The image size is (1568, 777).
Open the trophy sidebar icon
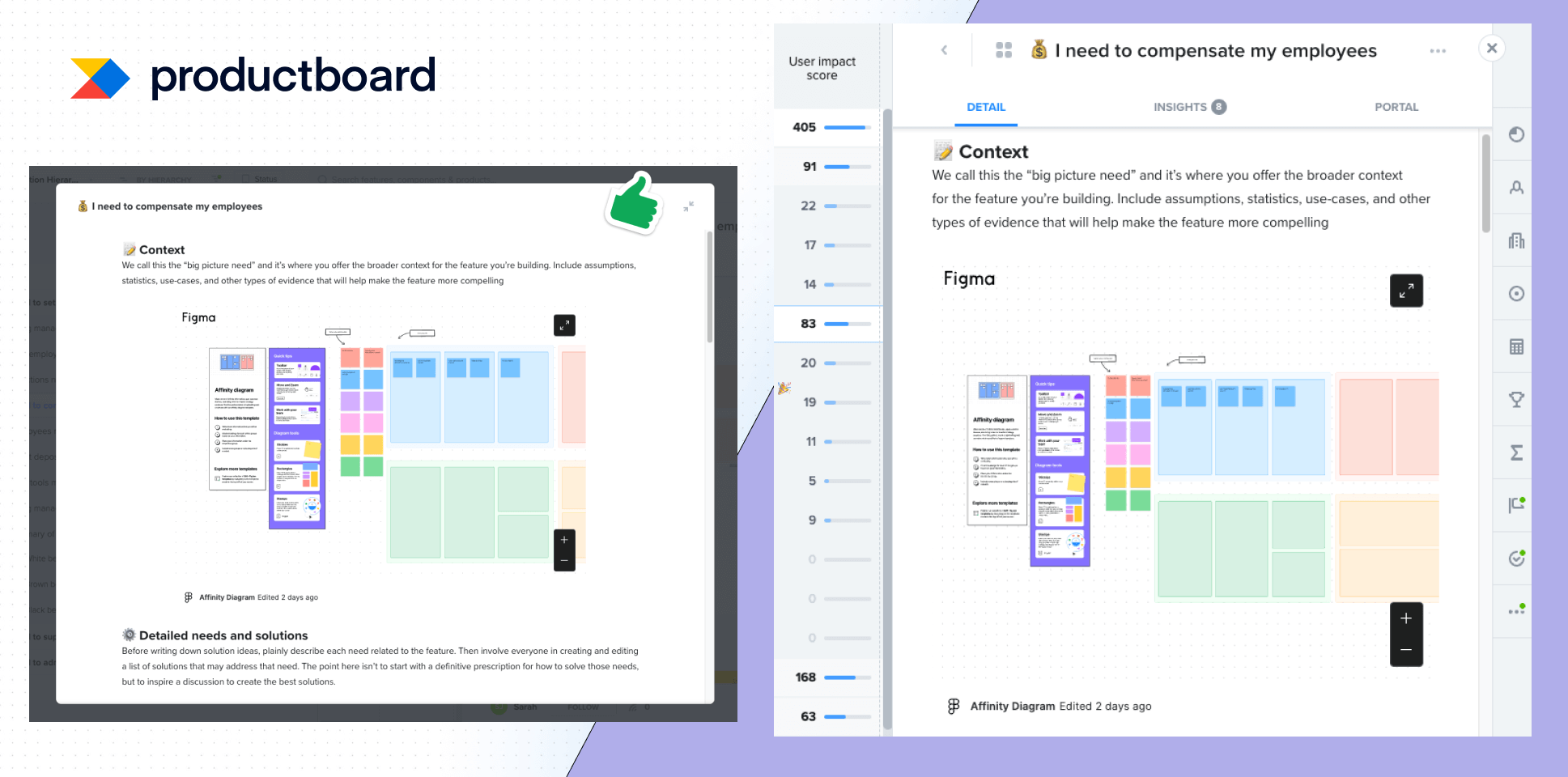pyautogui.click(x=1516, y=399)
